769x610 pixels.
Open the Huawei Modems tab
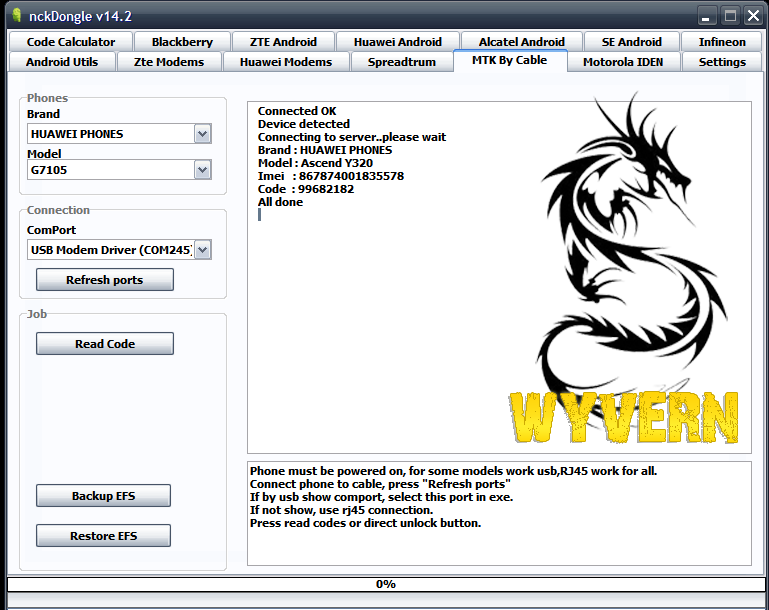tap(286, 62)
